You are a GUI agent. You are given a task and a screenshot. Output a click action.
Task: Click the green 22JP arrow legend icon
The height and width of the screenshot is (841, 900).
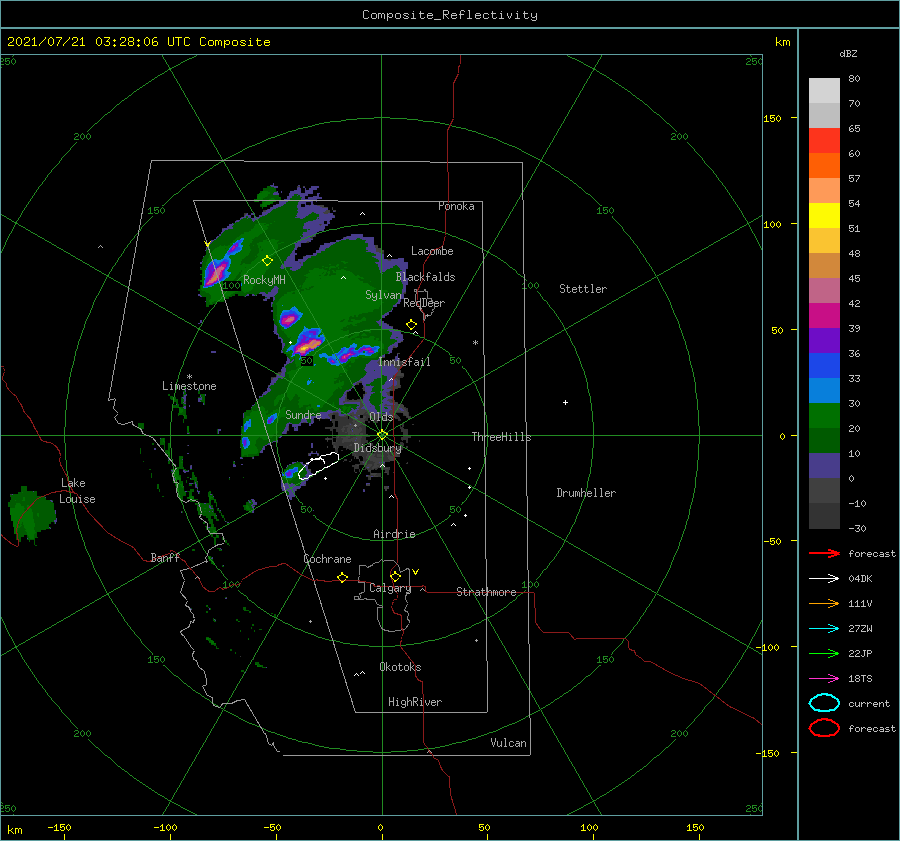point(824,653)
